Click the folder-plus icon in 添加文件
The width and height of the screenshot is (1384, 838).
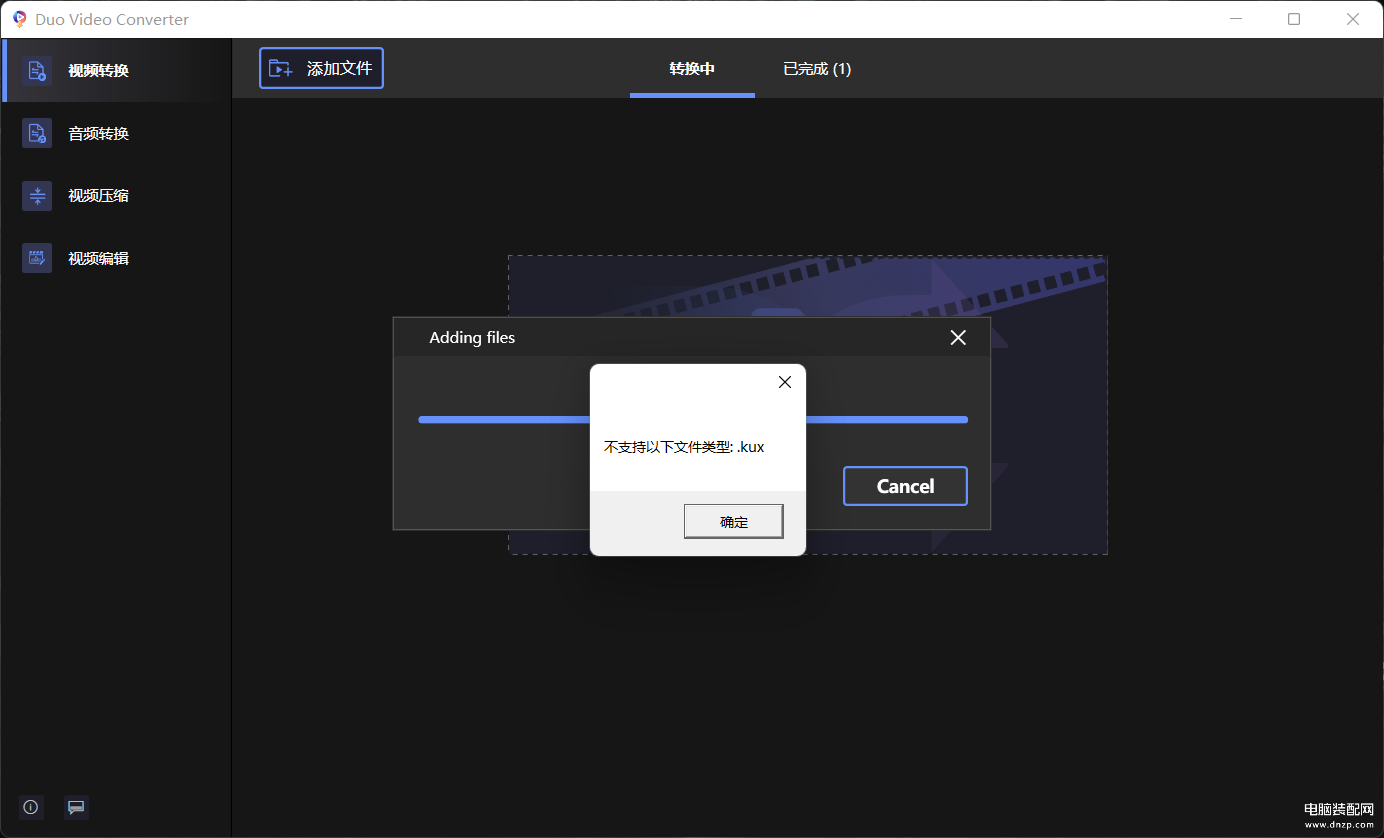281,68
